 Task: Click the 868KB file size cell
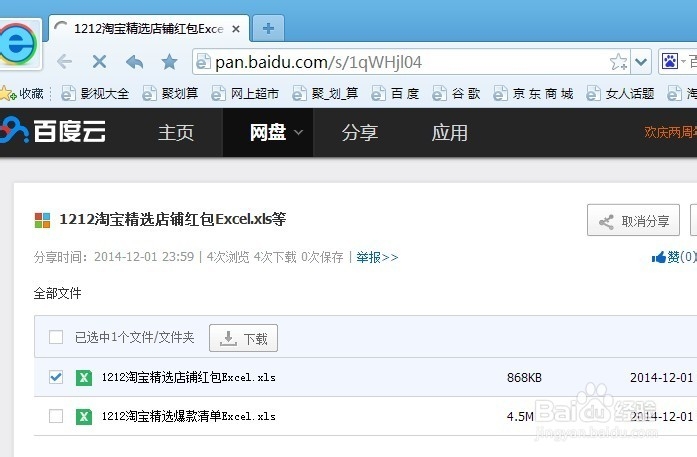coord(524,377)
